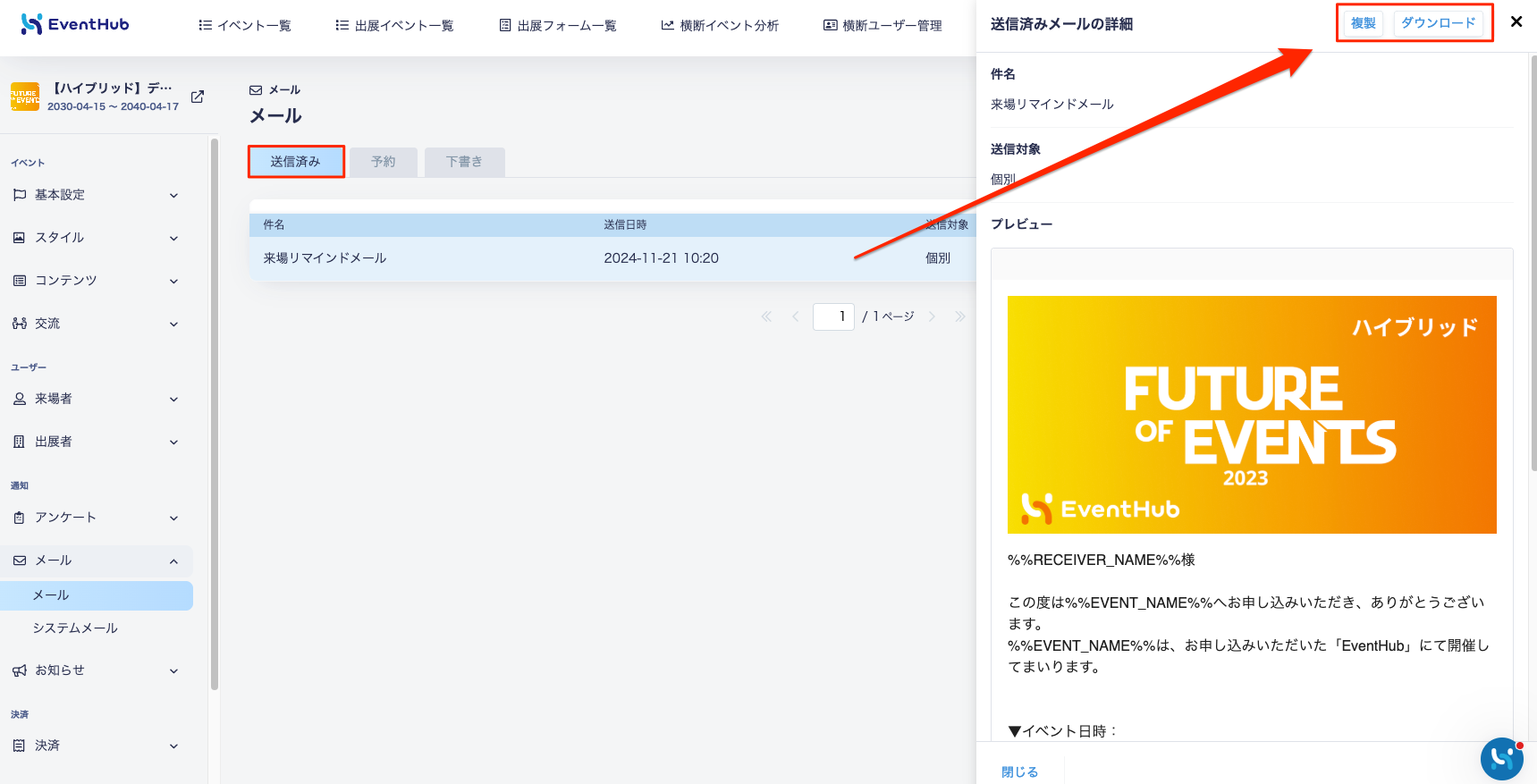Click the 2024-11-21 10:20 send date cell
The image size is (1537, 784).
(x=661, y=258)
